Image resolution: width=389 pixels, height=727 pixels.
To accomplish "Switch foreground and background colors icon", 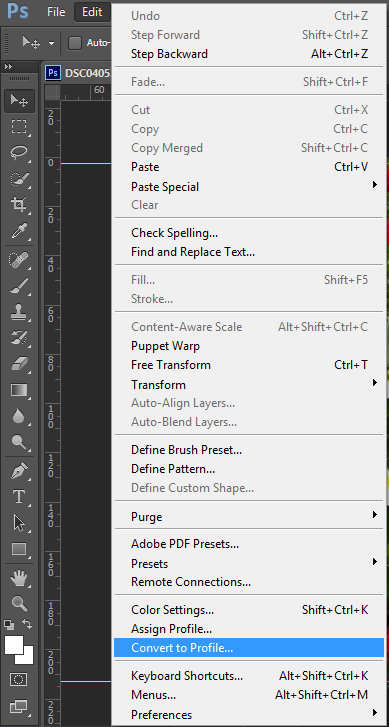I will pos(27,624).
